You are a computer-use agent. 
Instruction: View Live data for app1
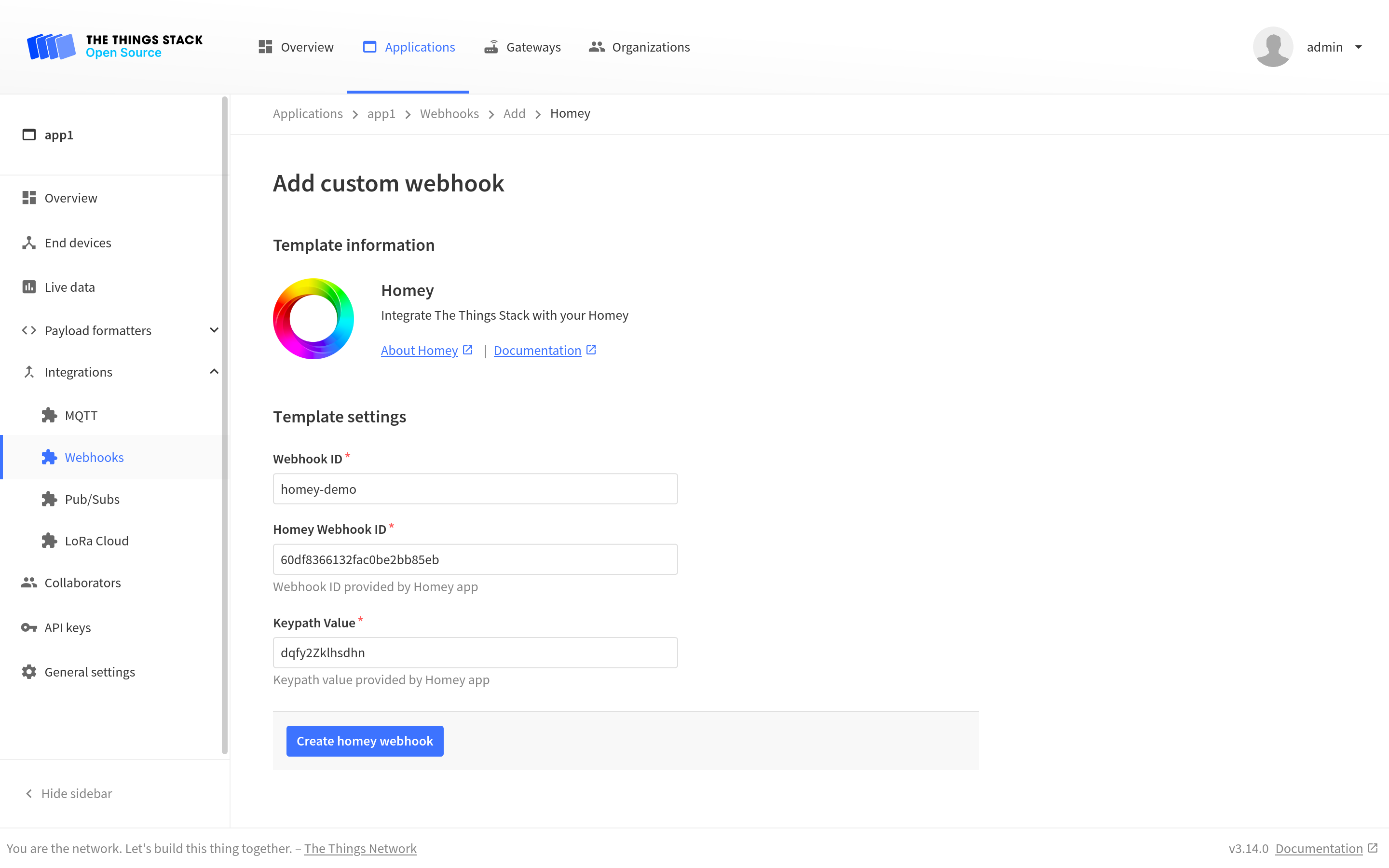coord(69,286)
